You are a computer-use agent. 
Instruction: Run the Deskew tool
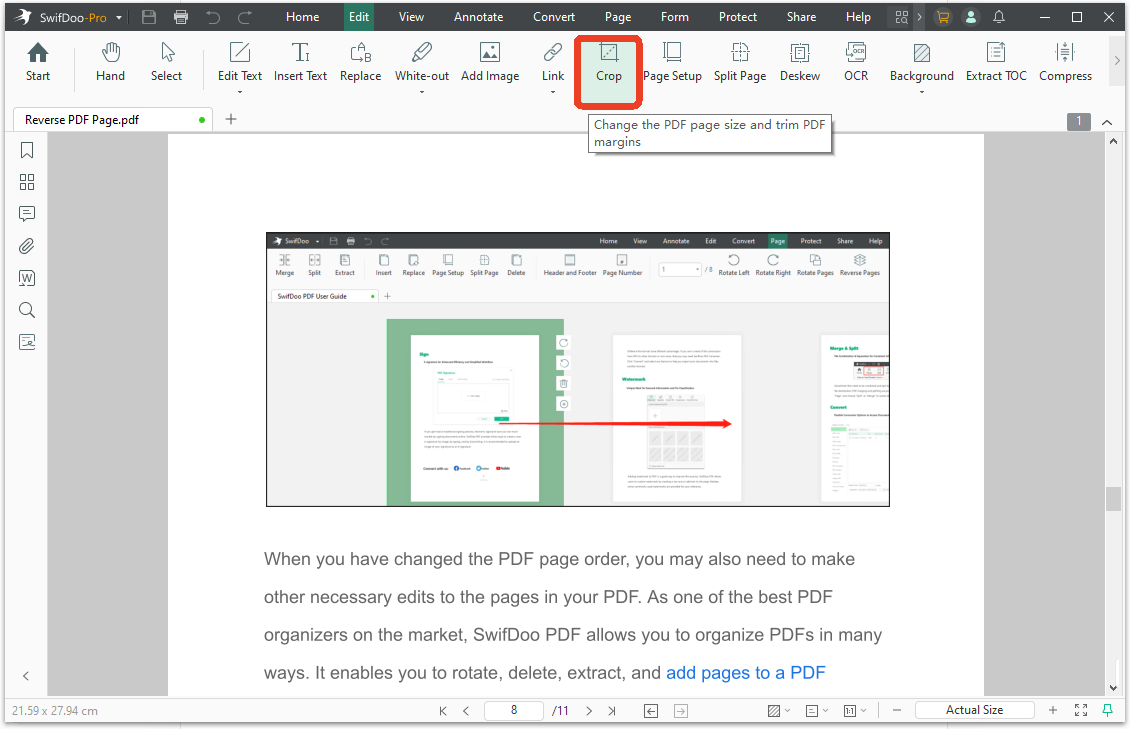point(800,62)
